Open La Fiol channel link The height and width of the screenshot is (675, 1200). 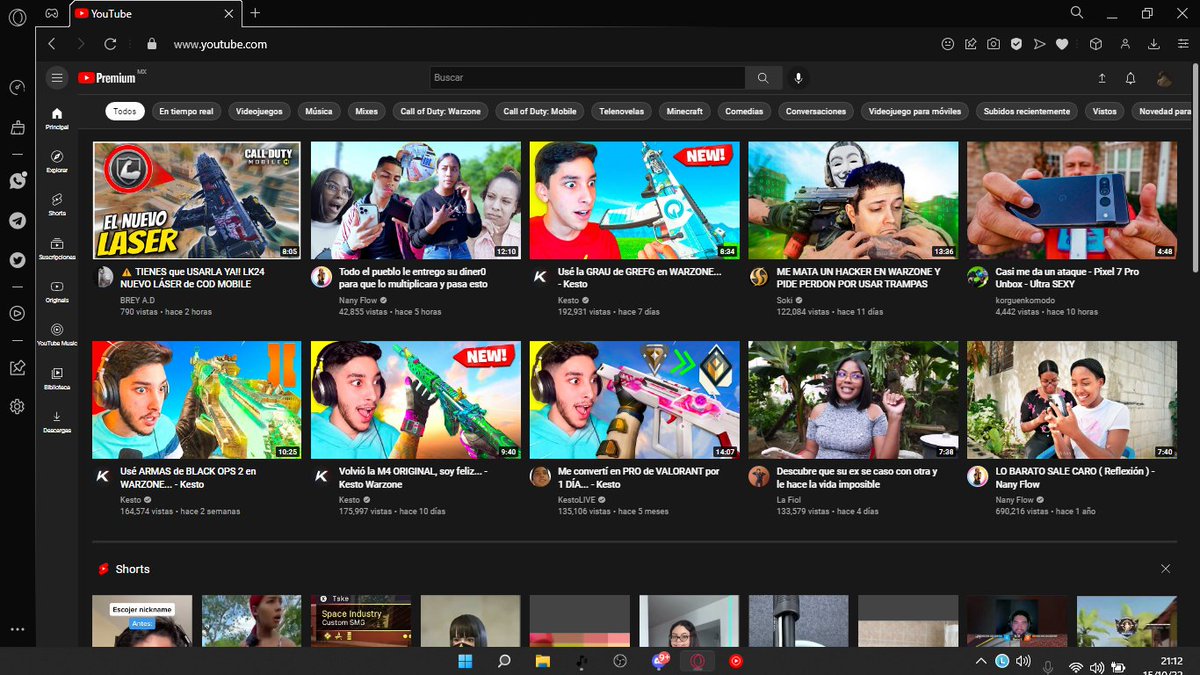789,500
